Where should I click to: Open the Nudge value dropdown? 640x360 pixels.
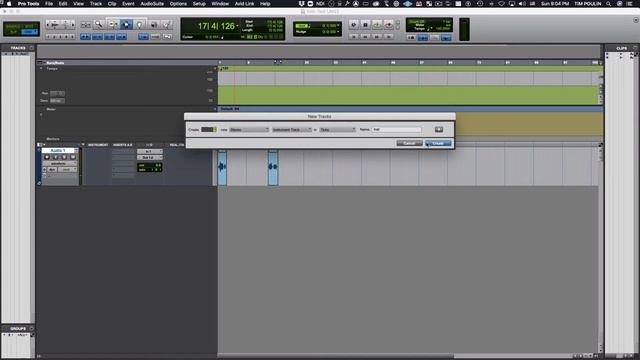coord(338,31)
